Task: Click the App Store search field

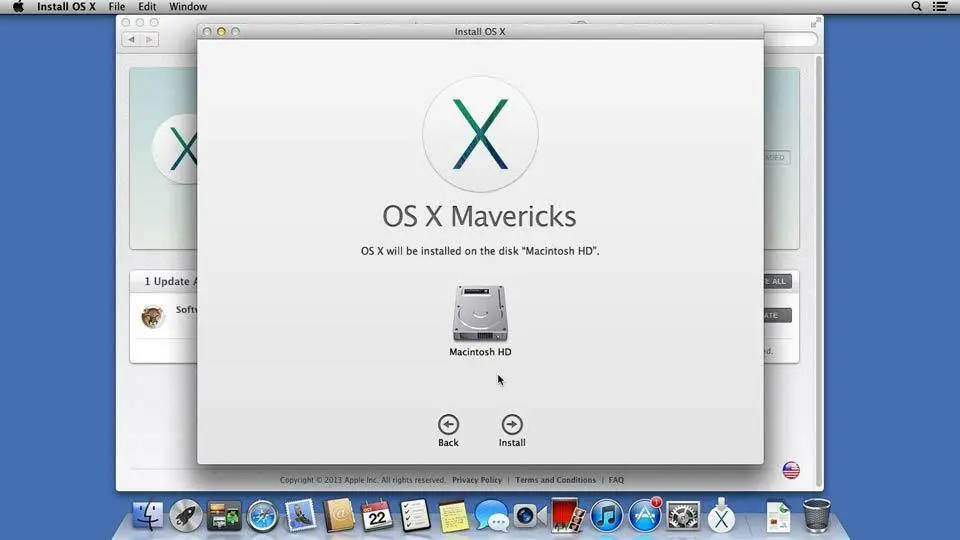Action: tap(790, 39)
